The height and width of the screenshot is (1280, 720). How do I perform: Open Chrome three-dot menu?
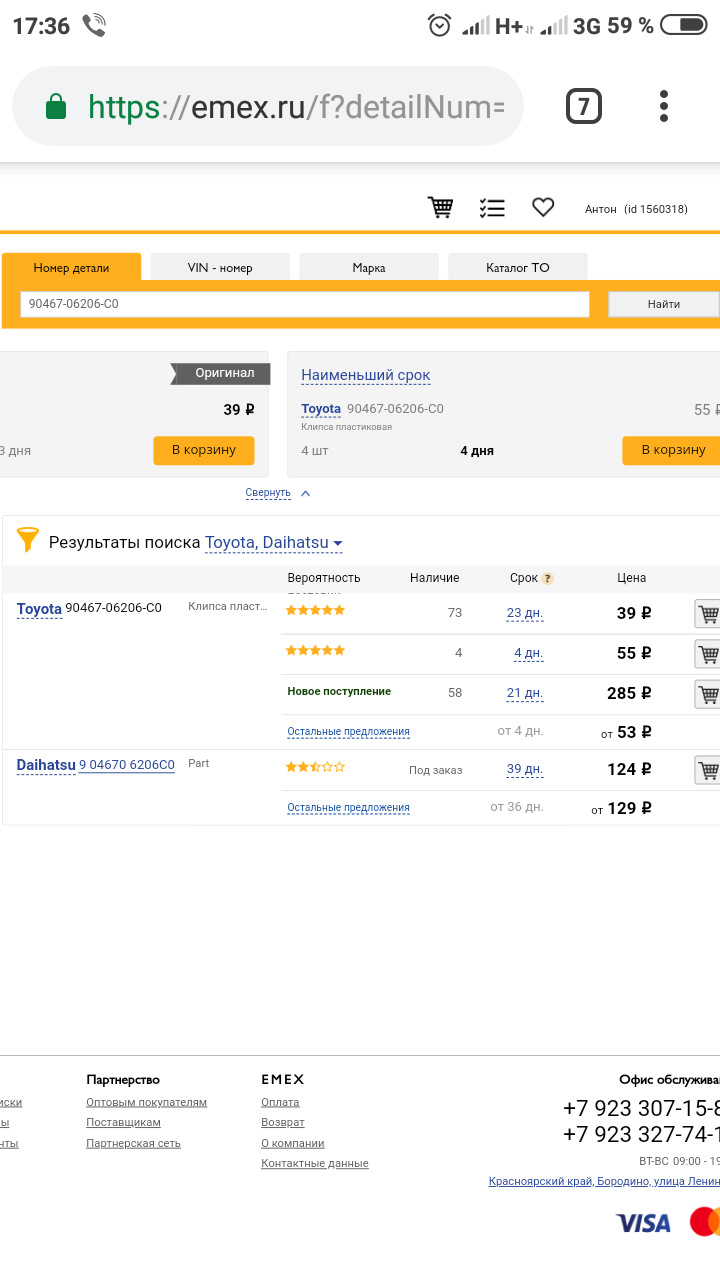tap(664, 106)
